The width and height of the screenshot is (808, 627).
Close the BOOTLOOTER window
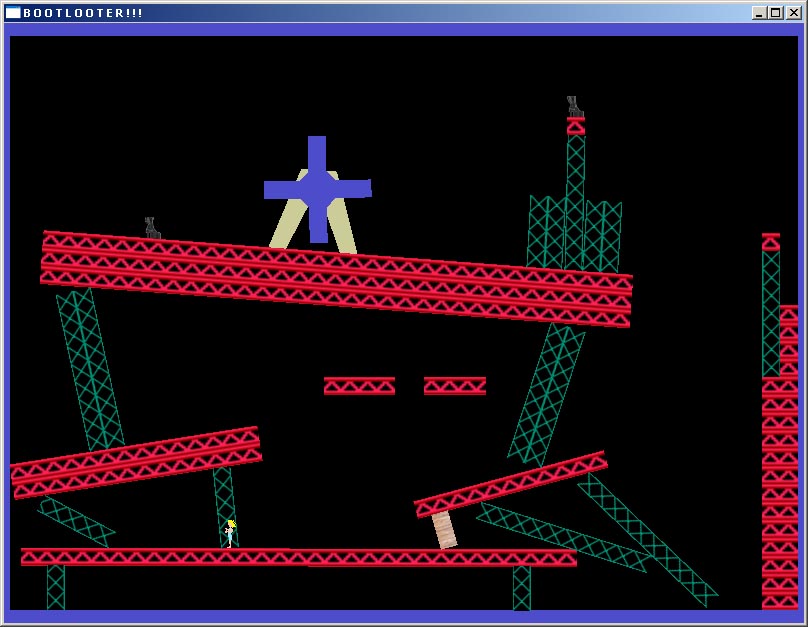[794, 13]
